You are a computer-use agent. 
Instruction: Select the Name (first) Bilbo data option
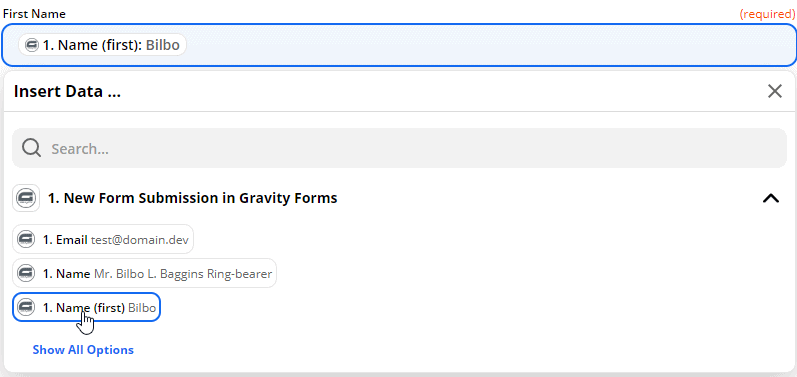coord(86,307)
